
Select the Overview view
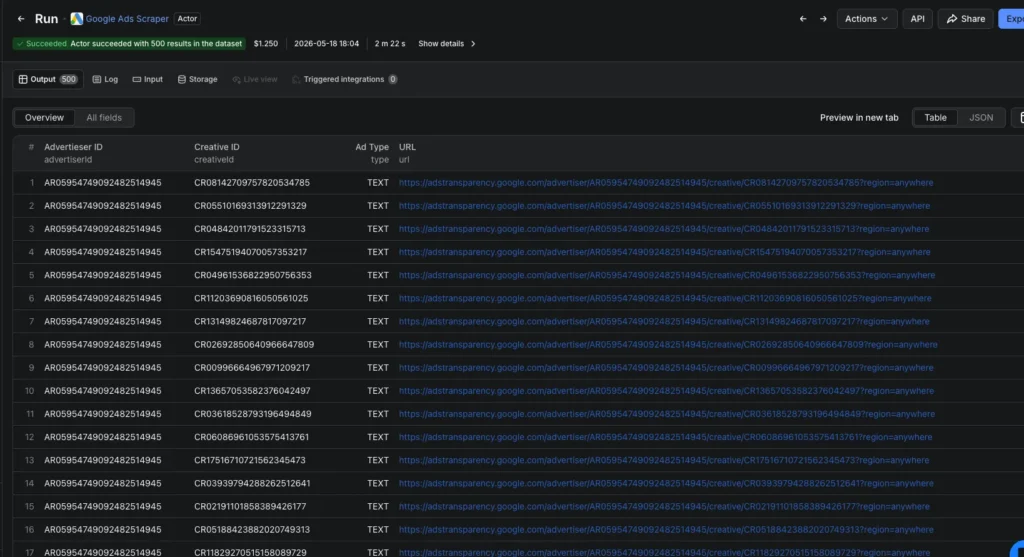[x=44, y=118]
